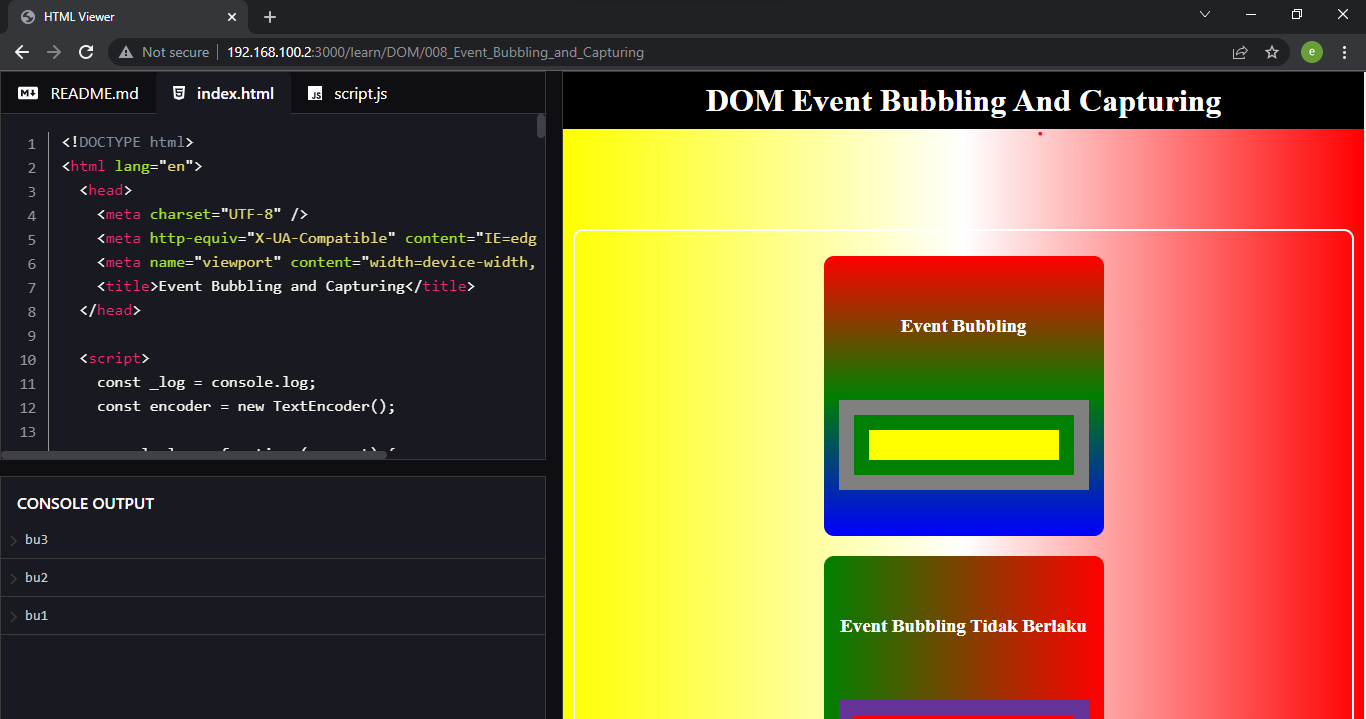Reload the current page

click(86, 52)
